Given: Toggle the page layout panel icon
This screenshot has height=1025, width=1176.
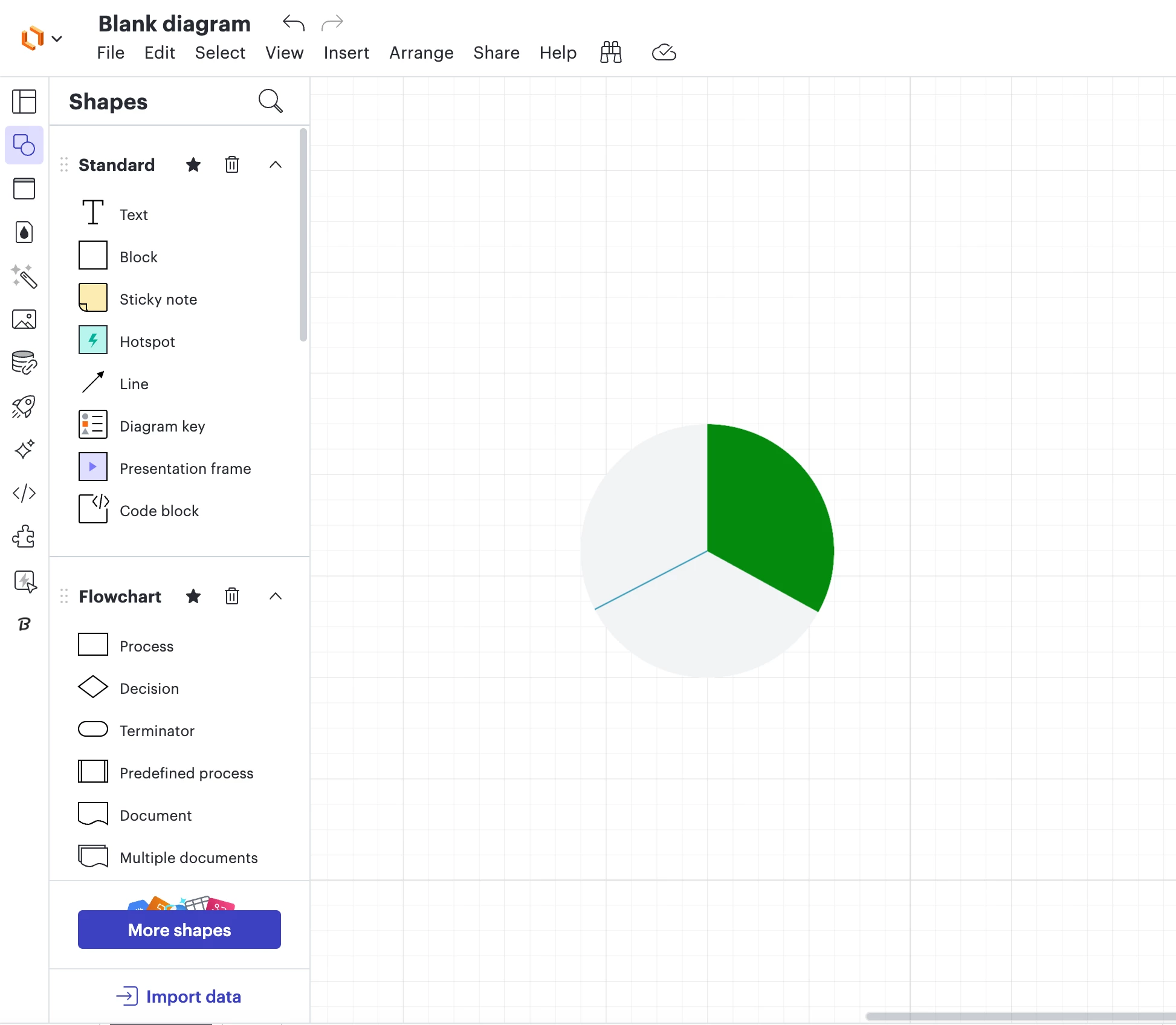Looking at the screenshot, I should (x=24, y=102).
